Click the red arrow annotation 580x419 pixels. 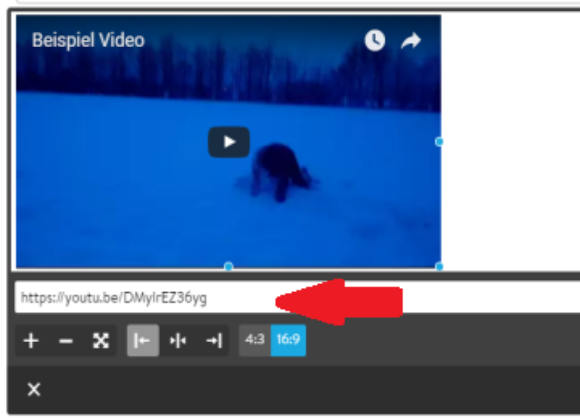pos(339,302)
